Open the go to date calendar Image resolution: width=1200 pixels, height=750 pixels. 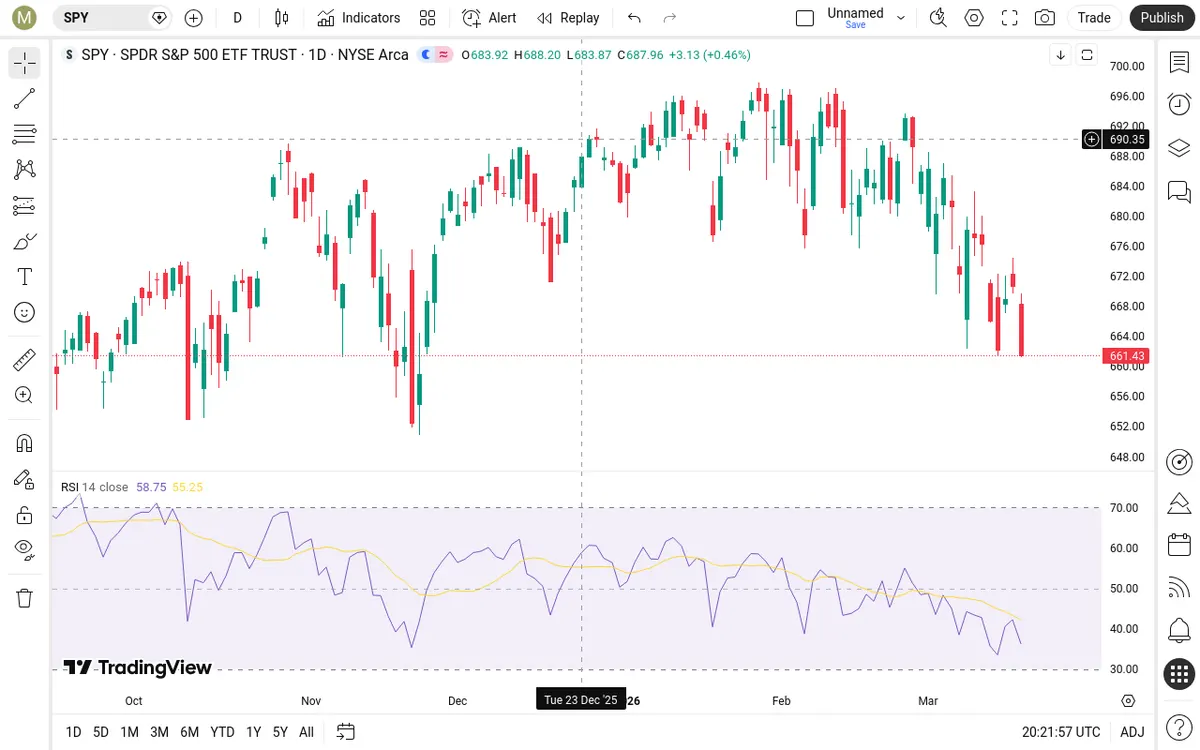coord(346,732)
